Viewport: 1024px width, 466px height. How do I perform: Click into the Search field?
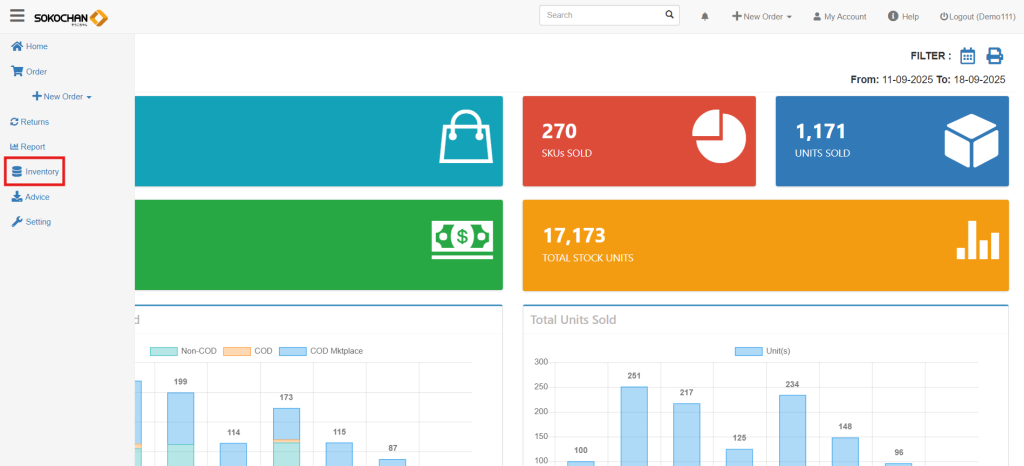(600, 16)
